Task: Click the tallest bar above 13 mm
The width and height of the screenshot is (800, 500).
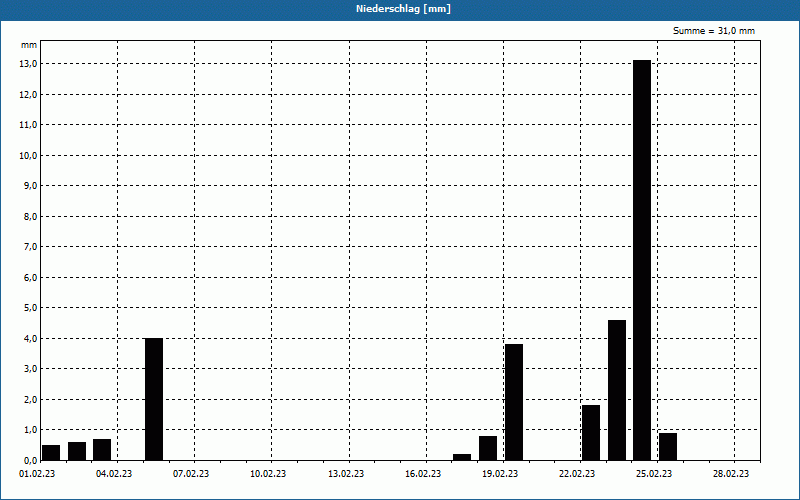Action: click(x=642, y=260)
